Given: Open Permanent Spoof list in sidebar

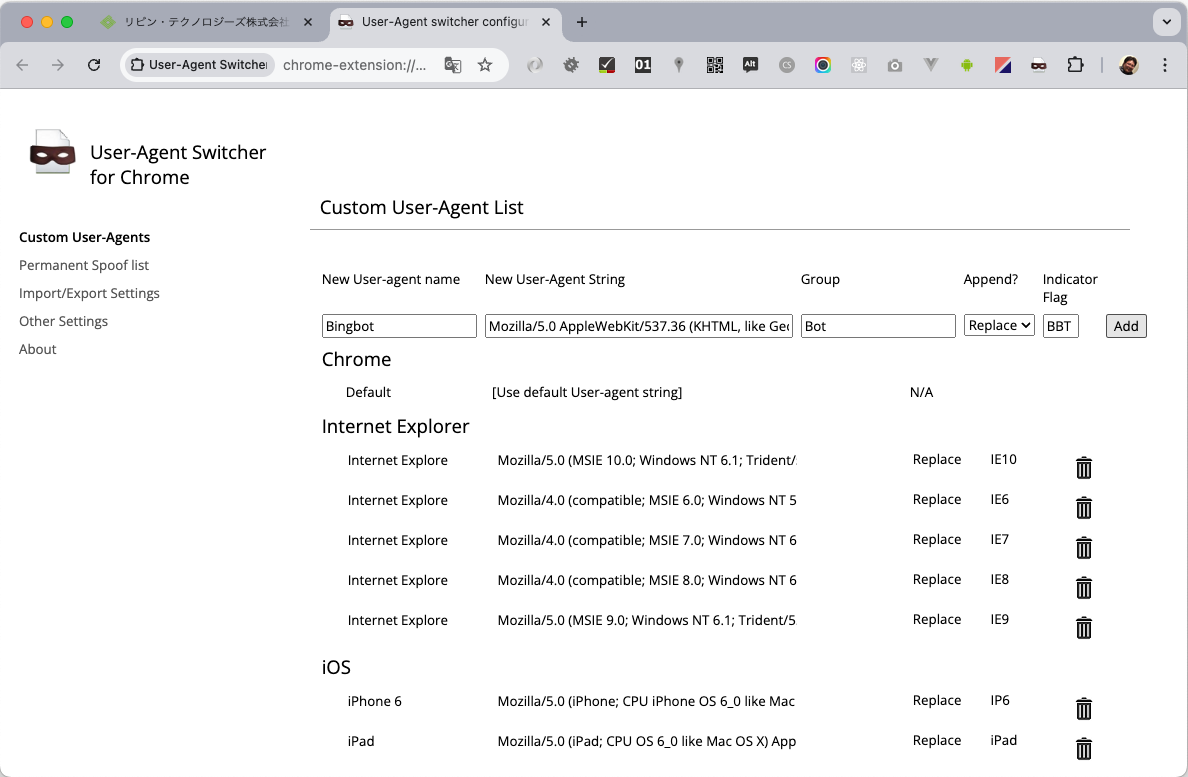Looking at the screenshot, I should click(84, 265).
